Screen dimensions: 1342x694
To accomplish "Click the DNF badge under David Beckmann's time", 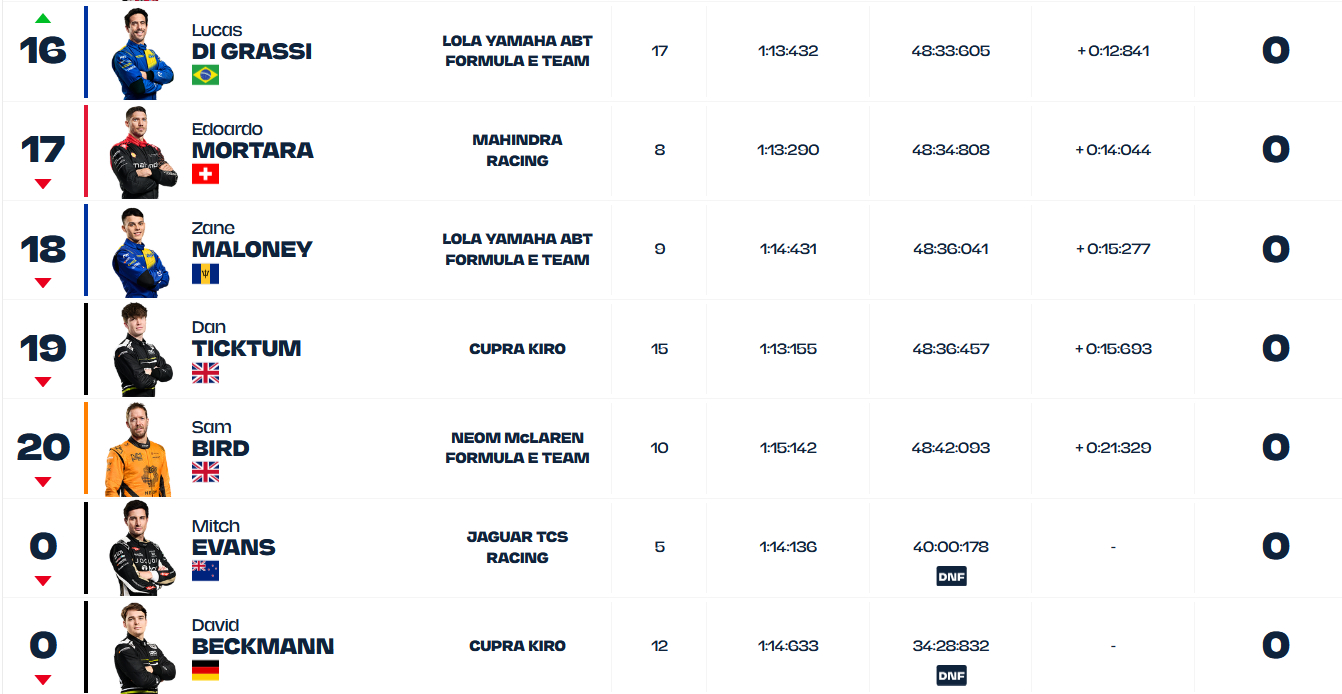I will point(951,675).
